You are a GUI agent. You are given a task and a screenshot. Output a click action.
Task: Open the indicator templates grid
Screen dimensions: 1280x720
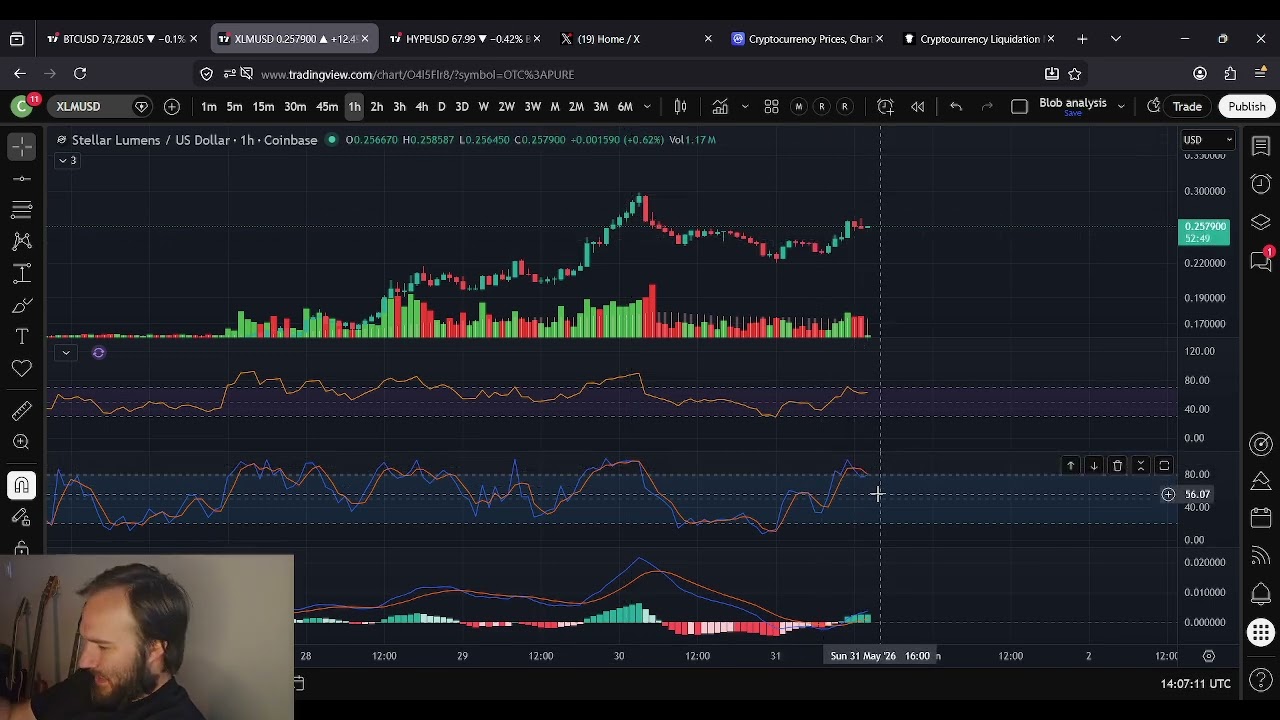coord(771,106)
